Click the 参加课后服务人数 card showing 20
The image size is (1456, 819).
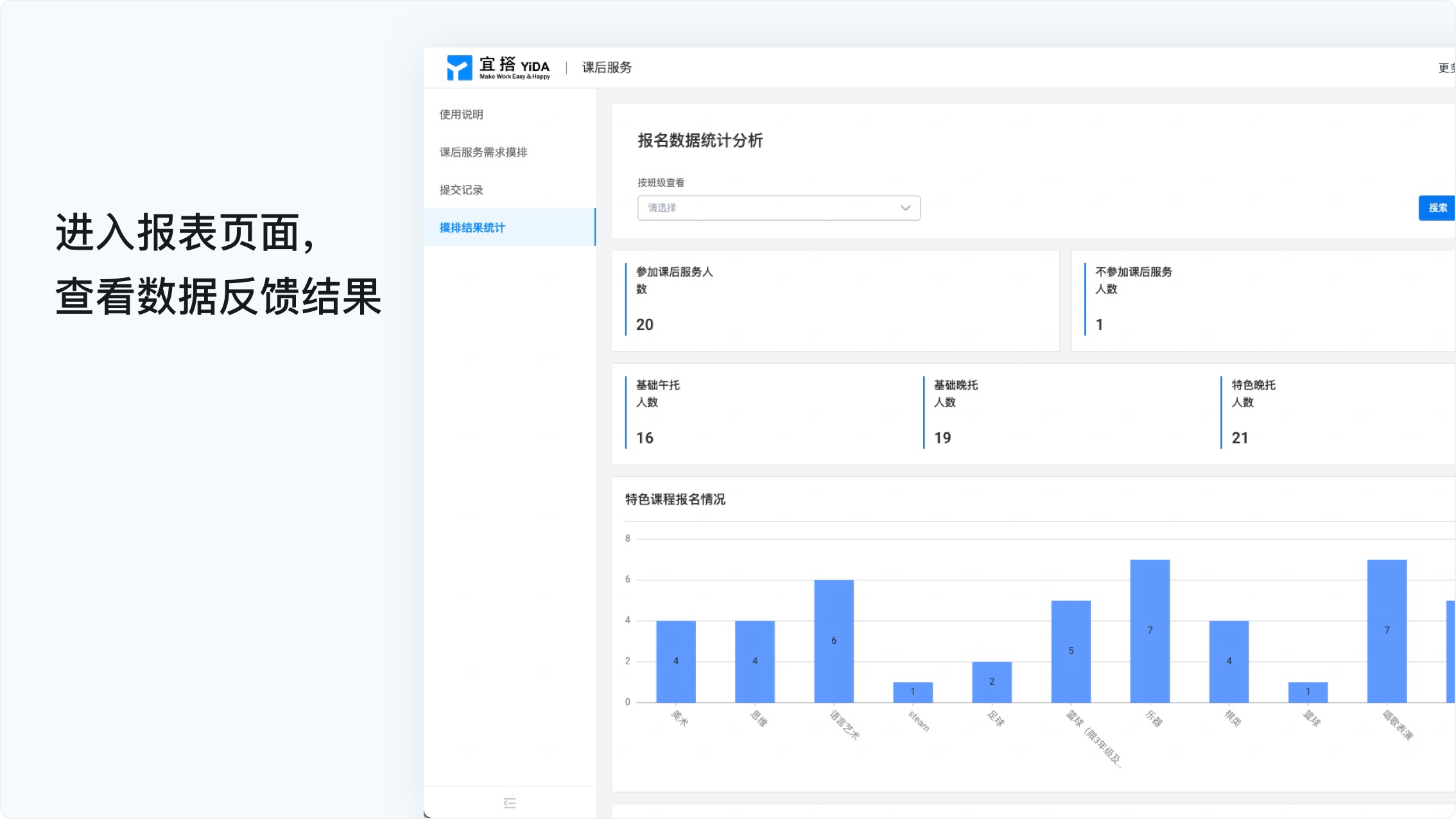[836, 300]
